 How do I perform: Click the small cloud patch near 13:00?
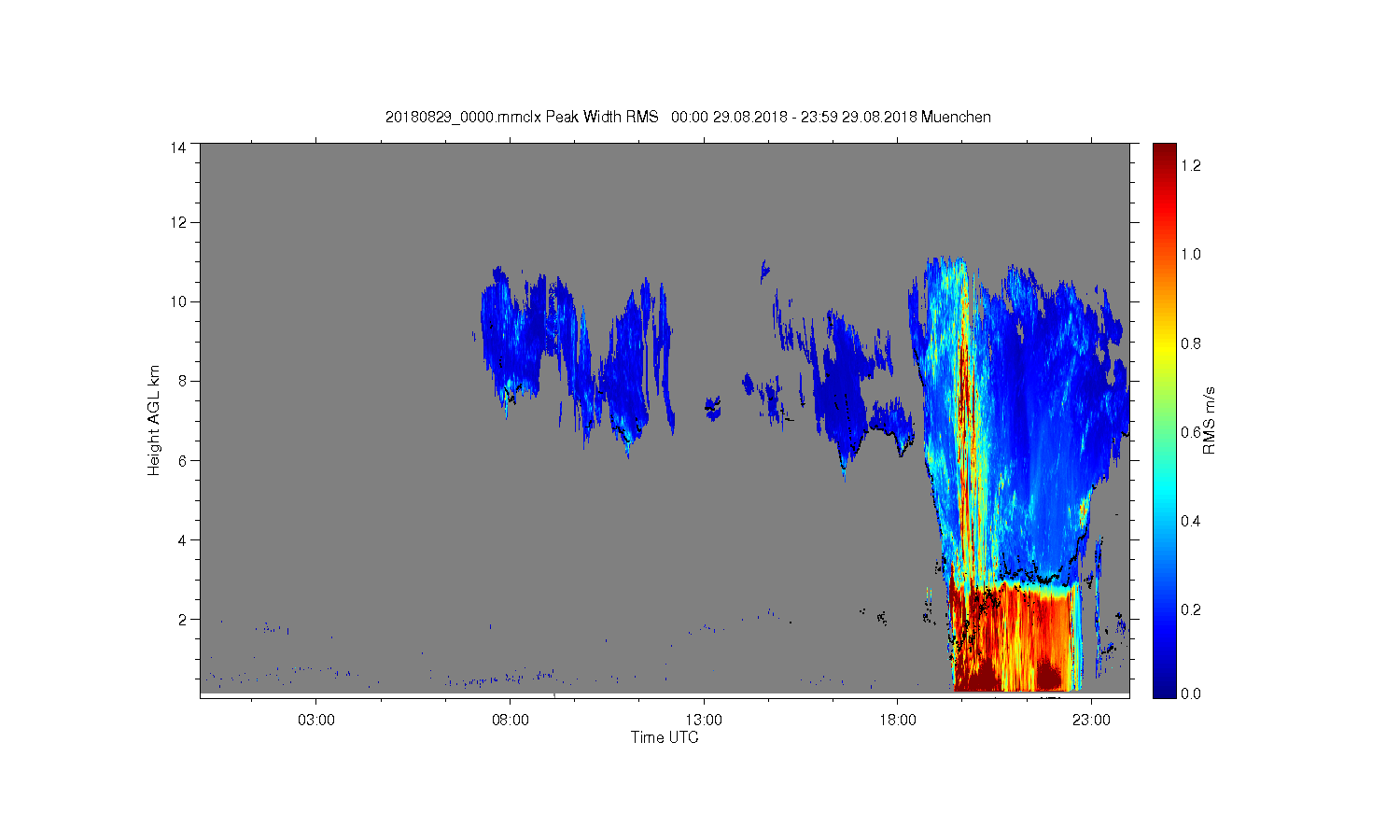(713, 408)
